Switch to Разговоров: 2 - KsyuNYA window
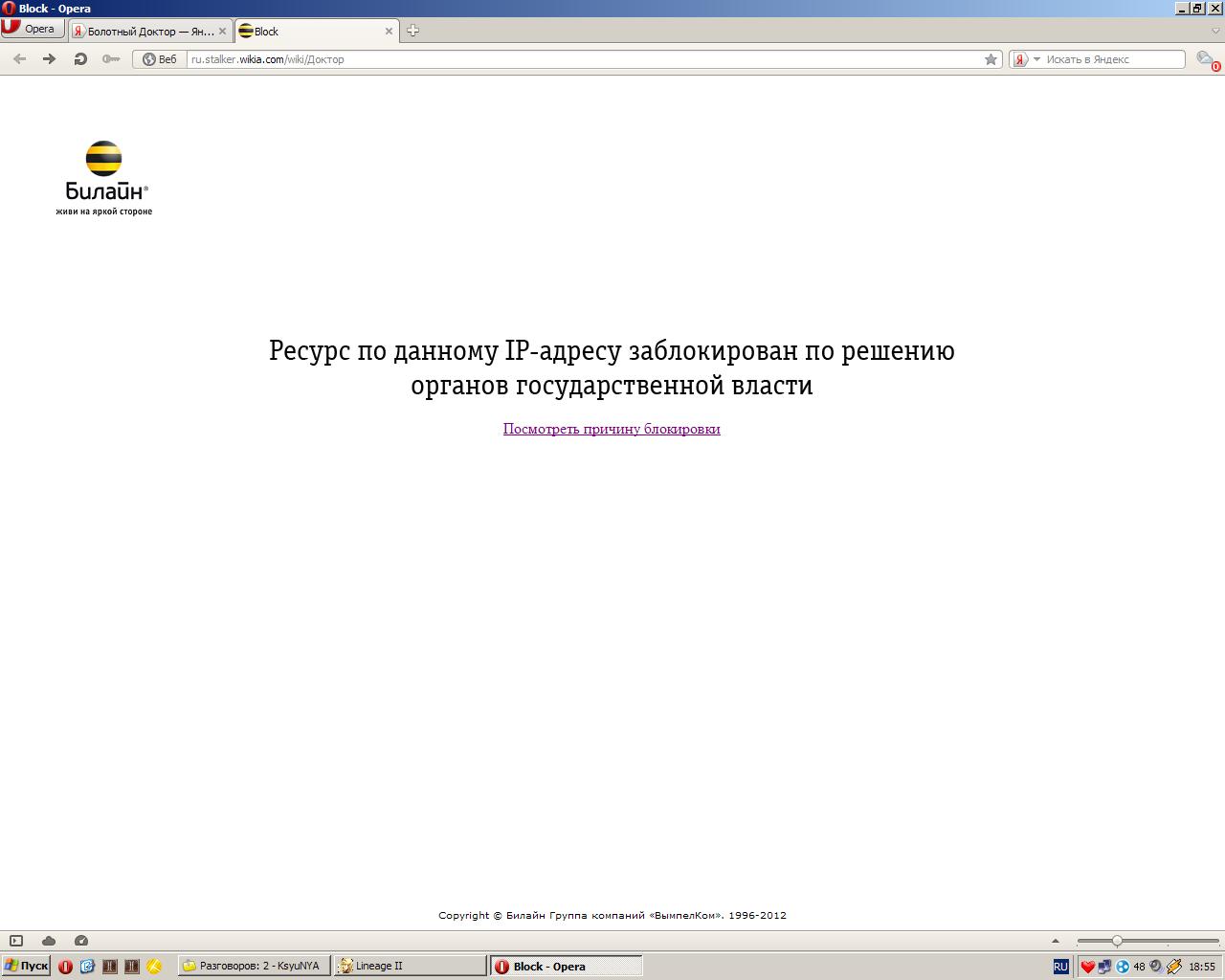The image size is (1225, 980). tap(254, 966)
